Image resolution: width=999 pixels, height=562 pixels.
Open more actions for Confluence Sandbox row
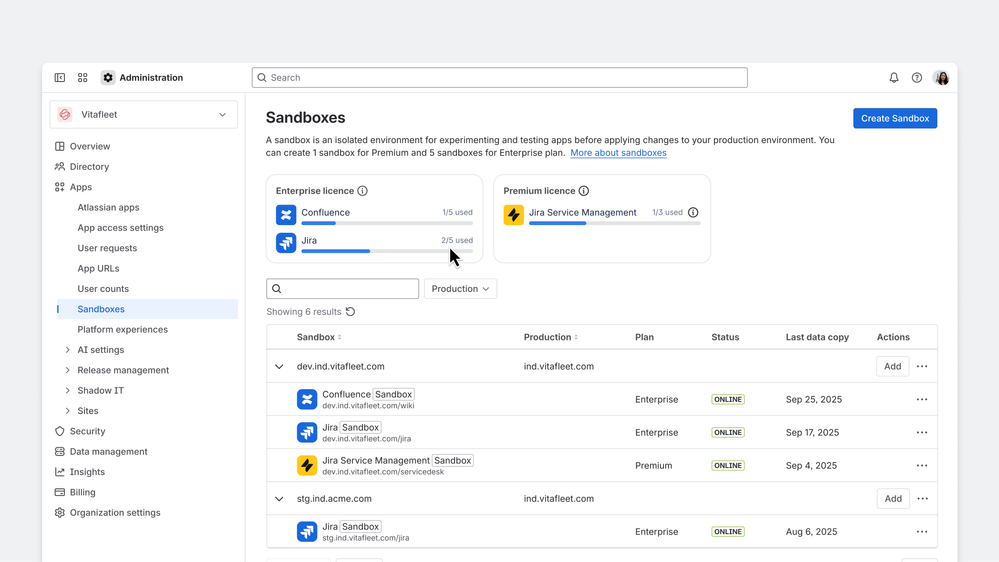click(922, 399)
